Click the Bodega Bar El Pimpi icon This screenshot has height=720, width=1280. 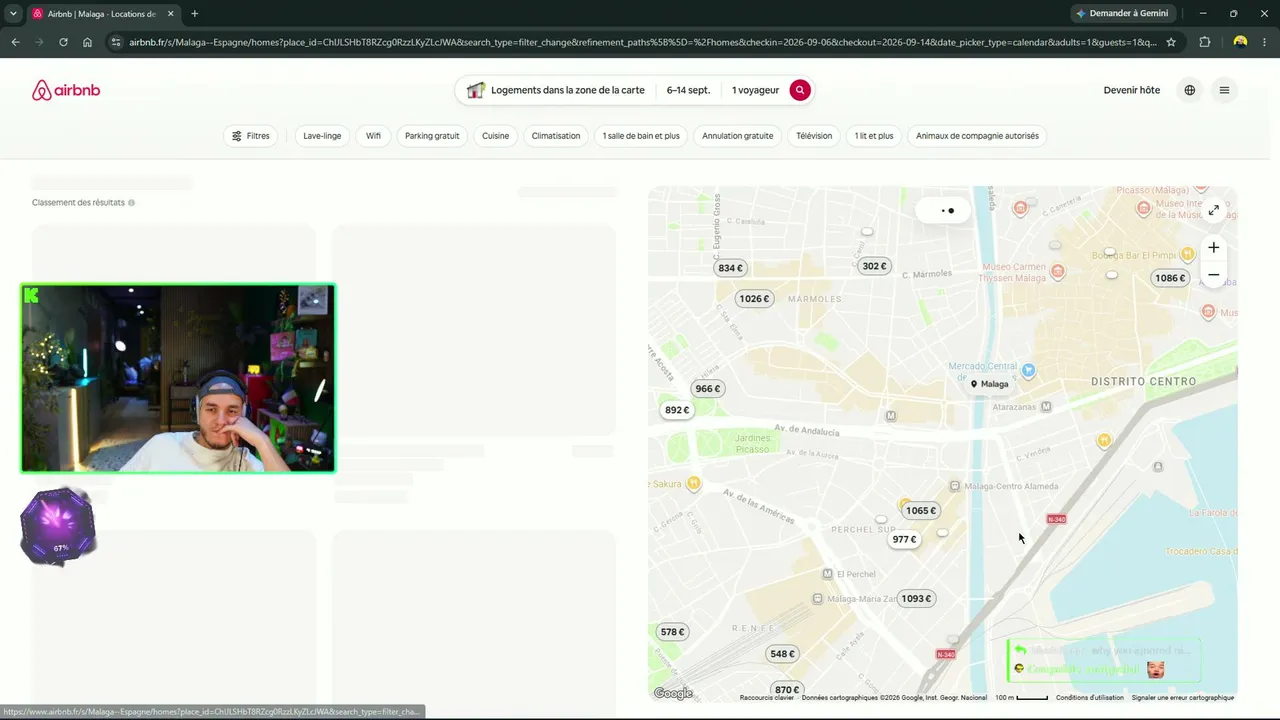tap(1188, 254)
